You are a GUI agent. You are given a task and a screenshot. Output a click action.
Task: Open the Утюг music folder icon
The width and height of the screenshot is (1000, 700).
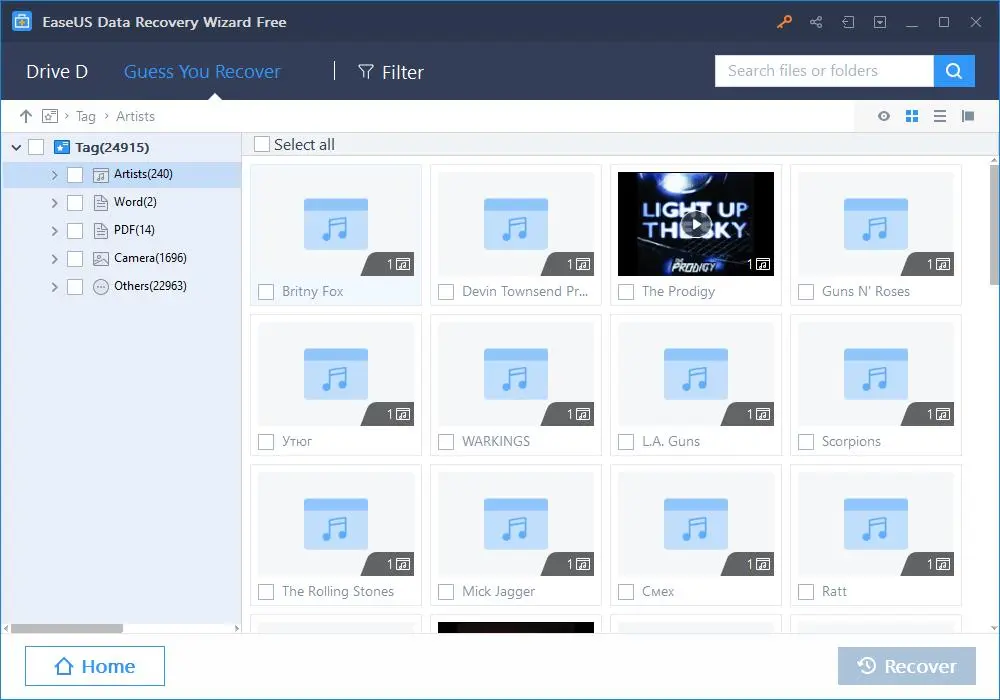click(x=336, y=374)
